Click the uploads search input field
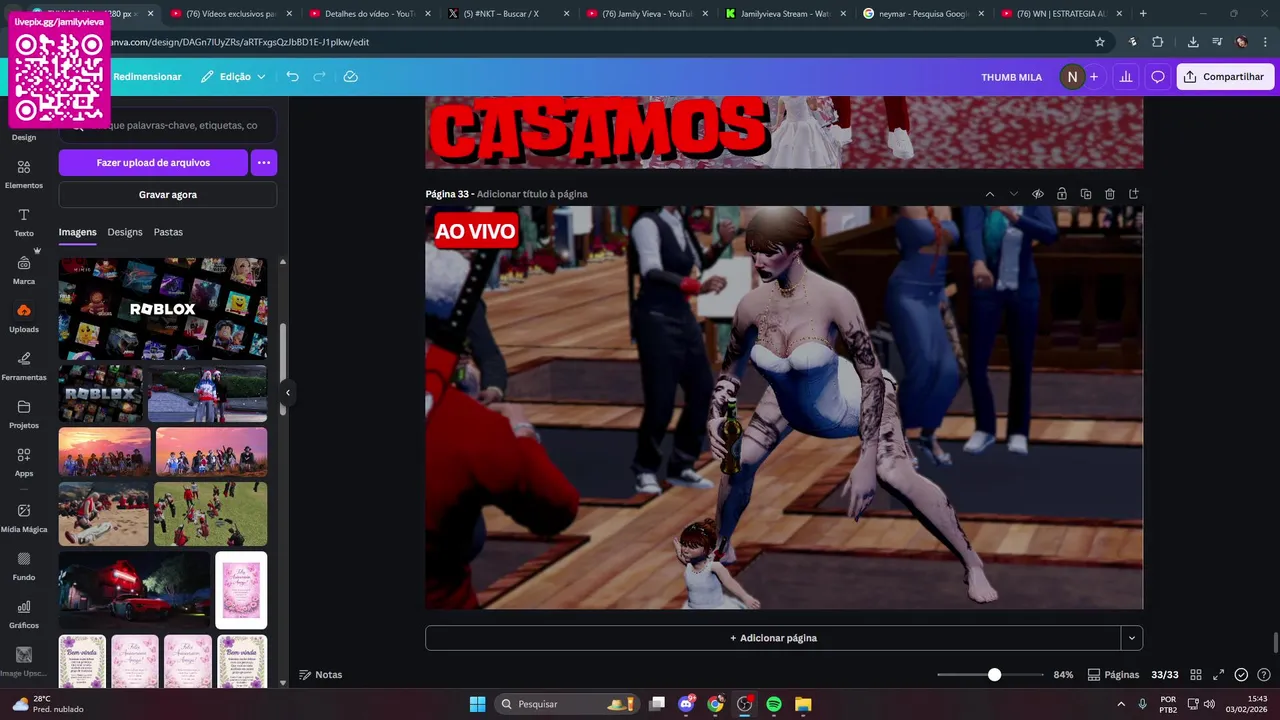Image resolution: width=1280 pixels, height=720 pixels. coord(168,125)
